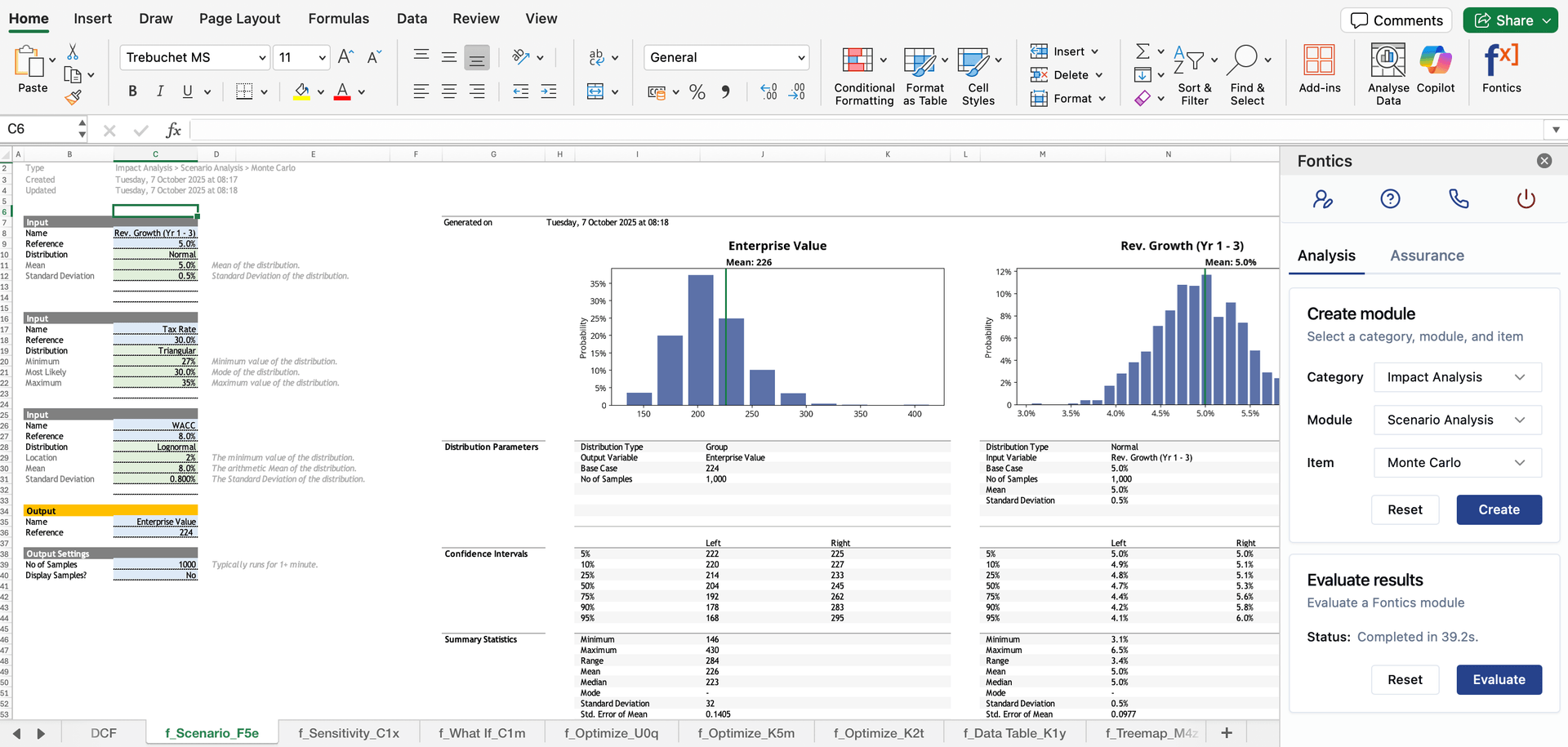Select the DCF sheet tab

tap(103, 732)
